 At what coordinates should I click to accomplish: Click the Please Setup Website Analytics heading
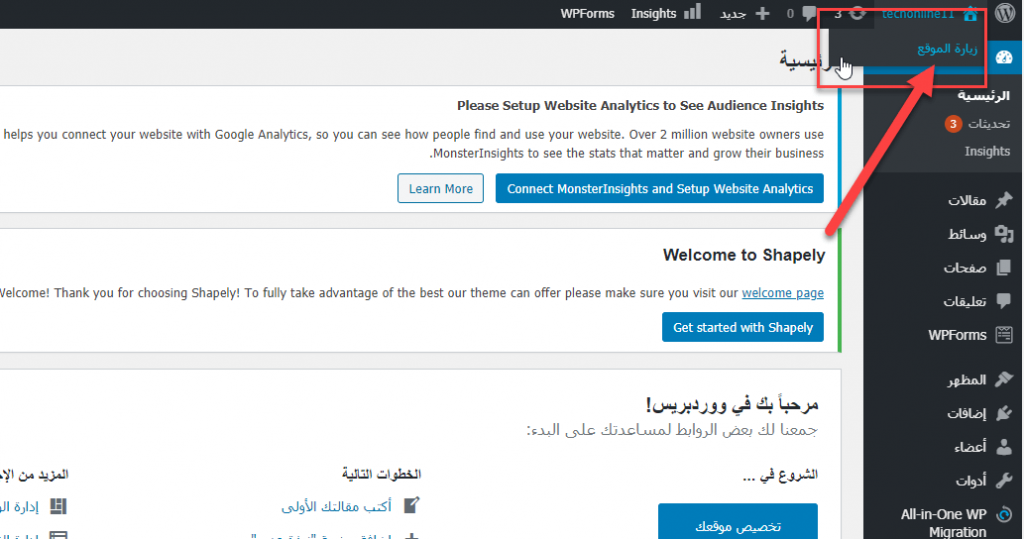click(x=640, y=105)
